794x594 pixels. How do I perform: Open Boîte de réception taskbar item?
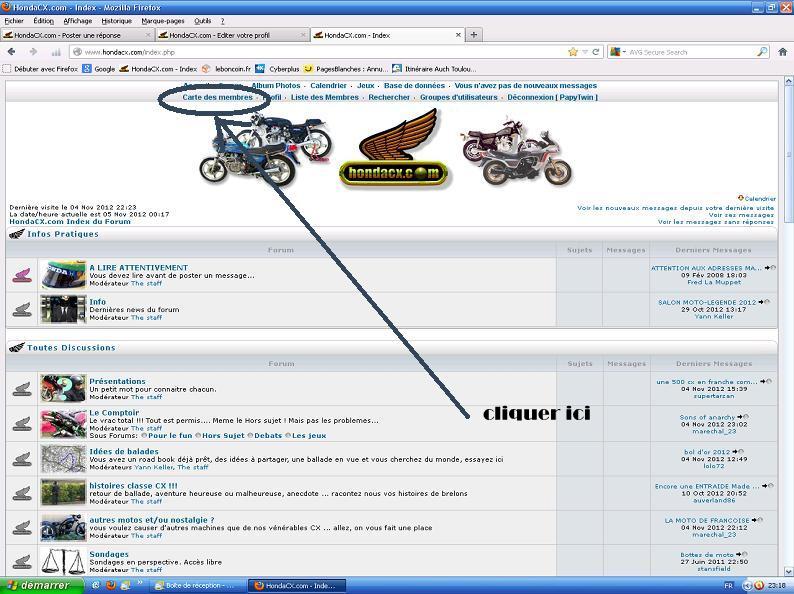click(197, 585)
